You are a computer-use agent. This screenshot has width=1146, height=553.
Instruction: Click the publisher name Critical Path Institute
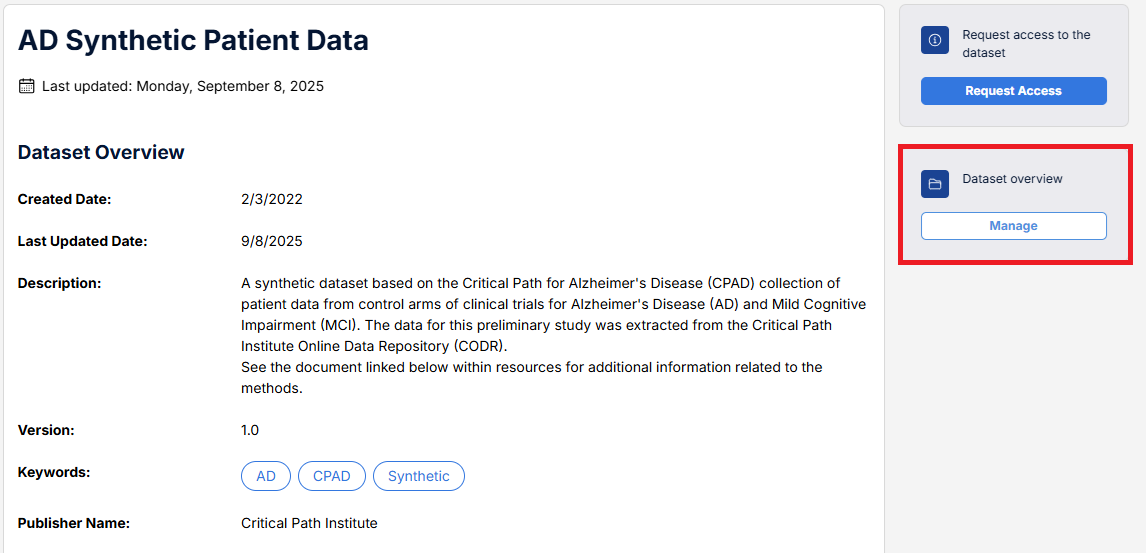[x=309, y=523]
